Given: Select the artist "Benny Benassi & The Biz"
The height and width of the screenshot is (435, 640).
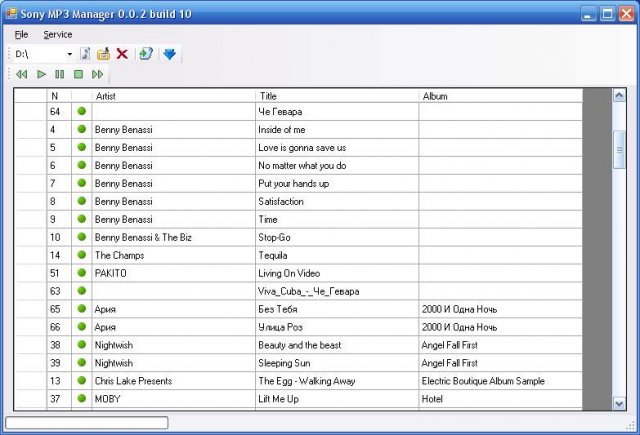Looking at the screenshot, I should pos(143,237).
